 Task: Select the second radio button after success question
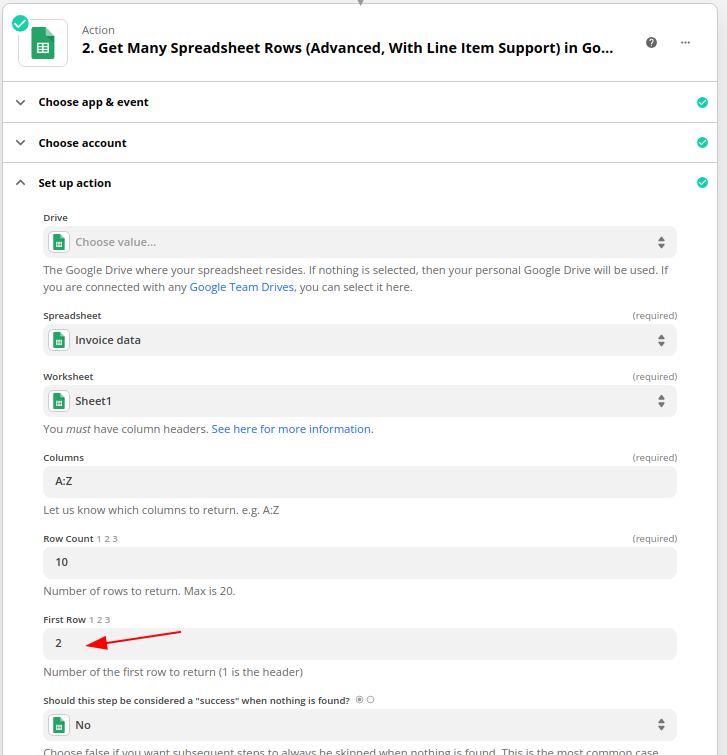(x=370, y=700)
